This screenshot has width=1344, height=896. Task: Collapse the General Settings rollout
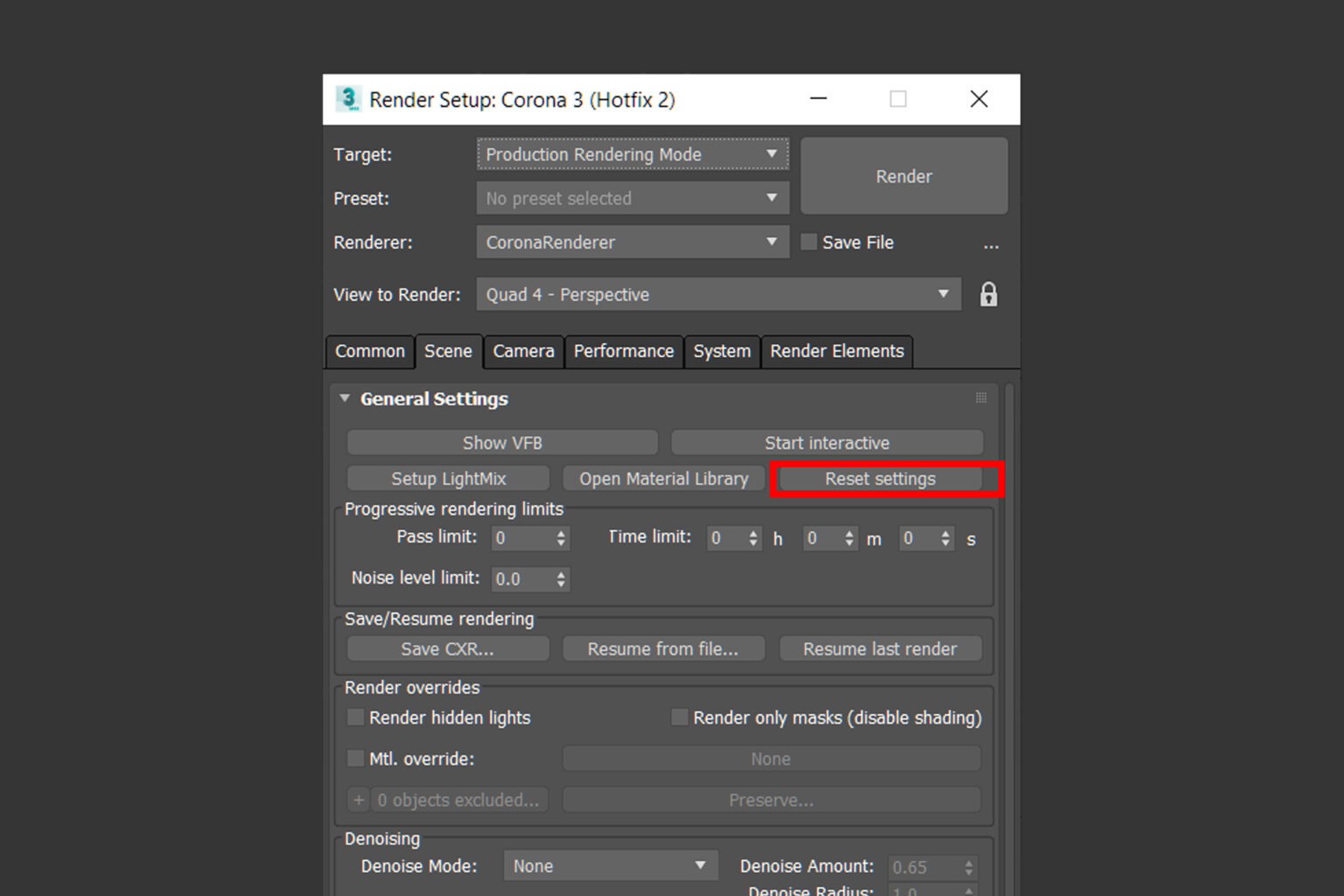point(344,398)
